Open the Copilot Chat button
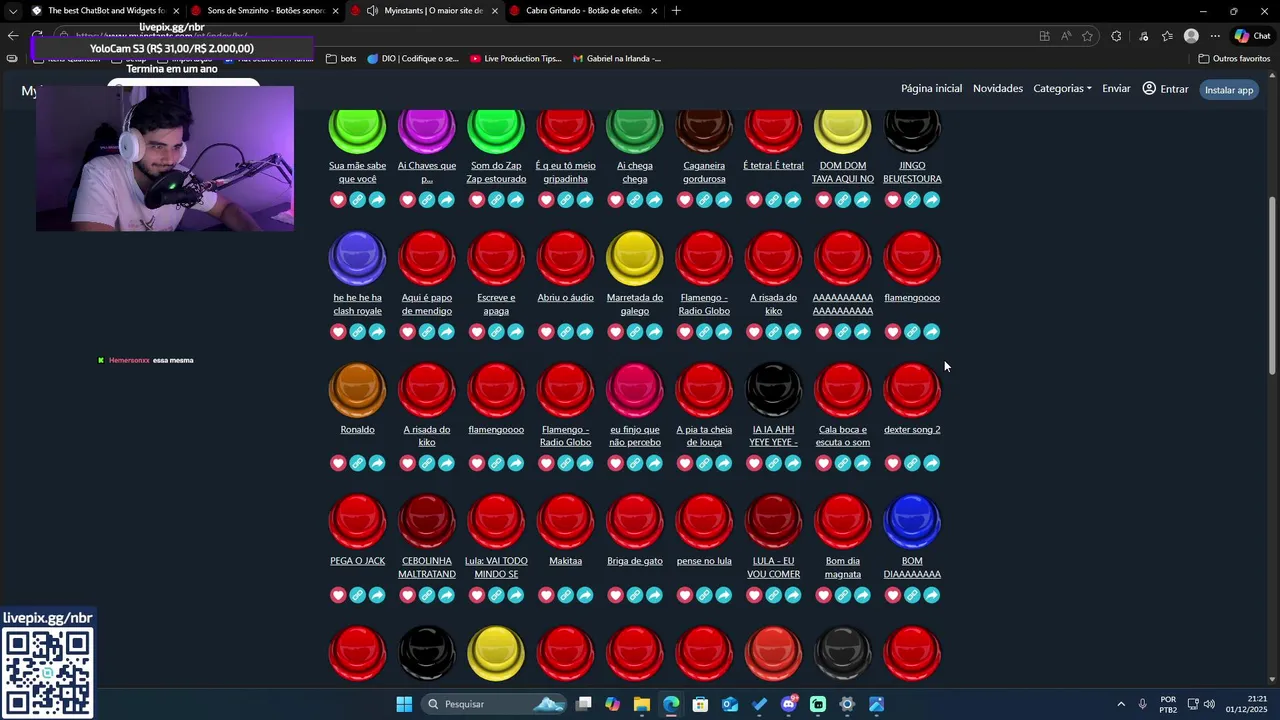 click(x=1252, y=36)
